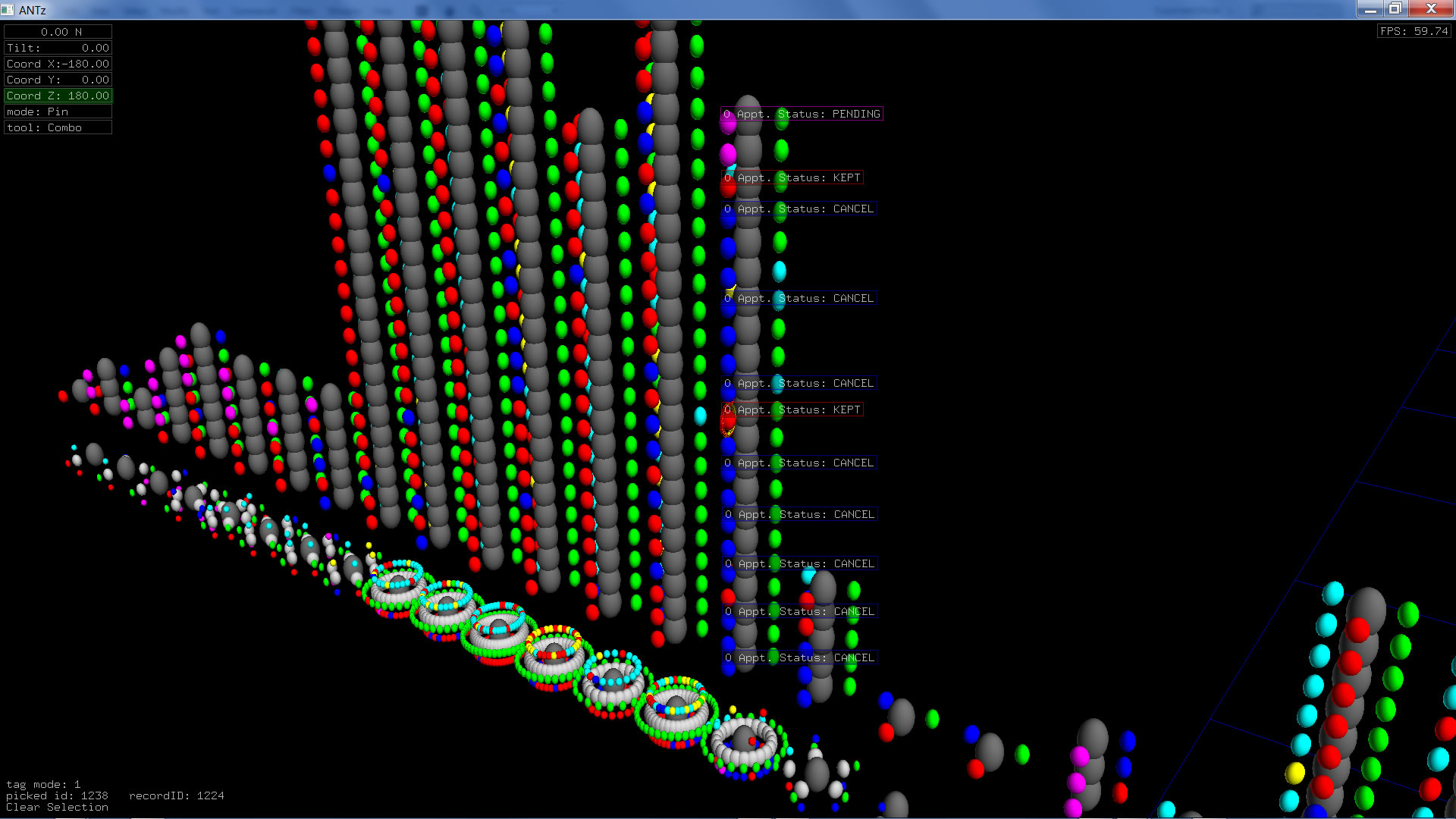Toggle the tag mode: 1 indicator
This screenshot has width=1456, height=819.
(43, 785)
